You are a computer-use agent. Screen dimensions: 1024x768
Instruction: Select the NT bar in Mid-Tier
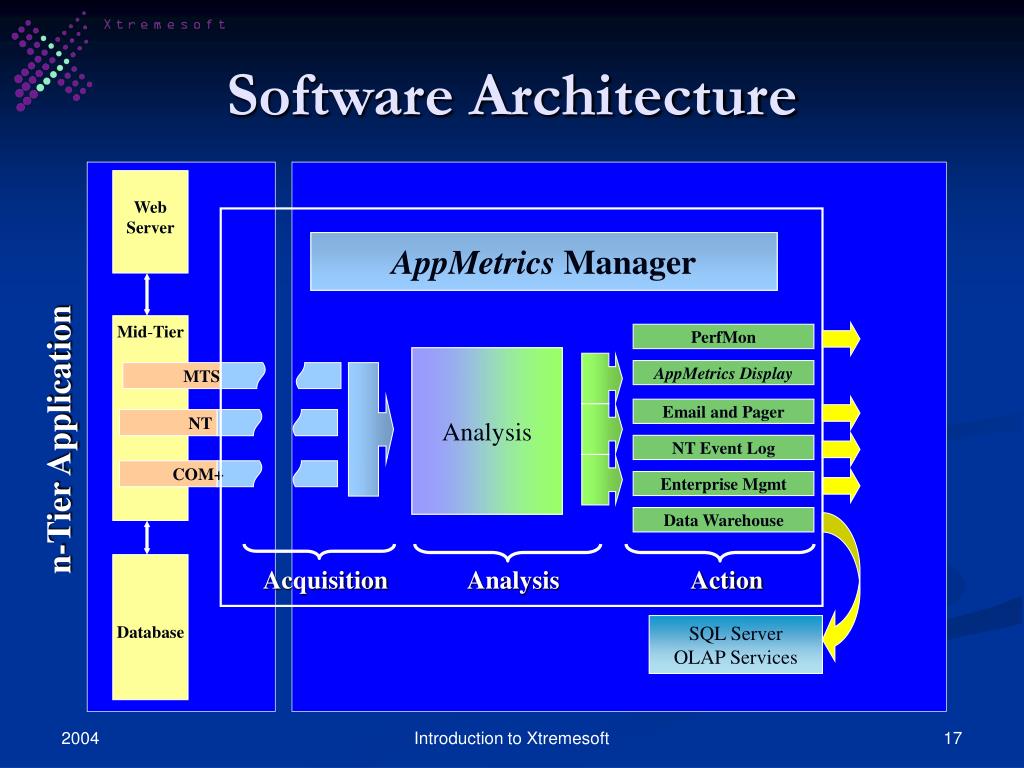(x=170, y=423)
